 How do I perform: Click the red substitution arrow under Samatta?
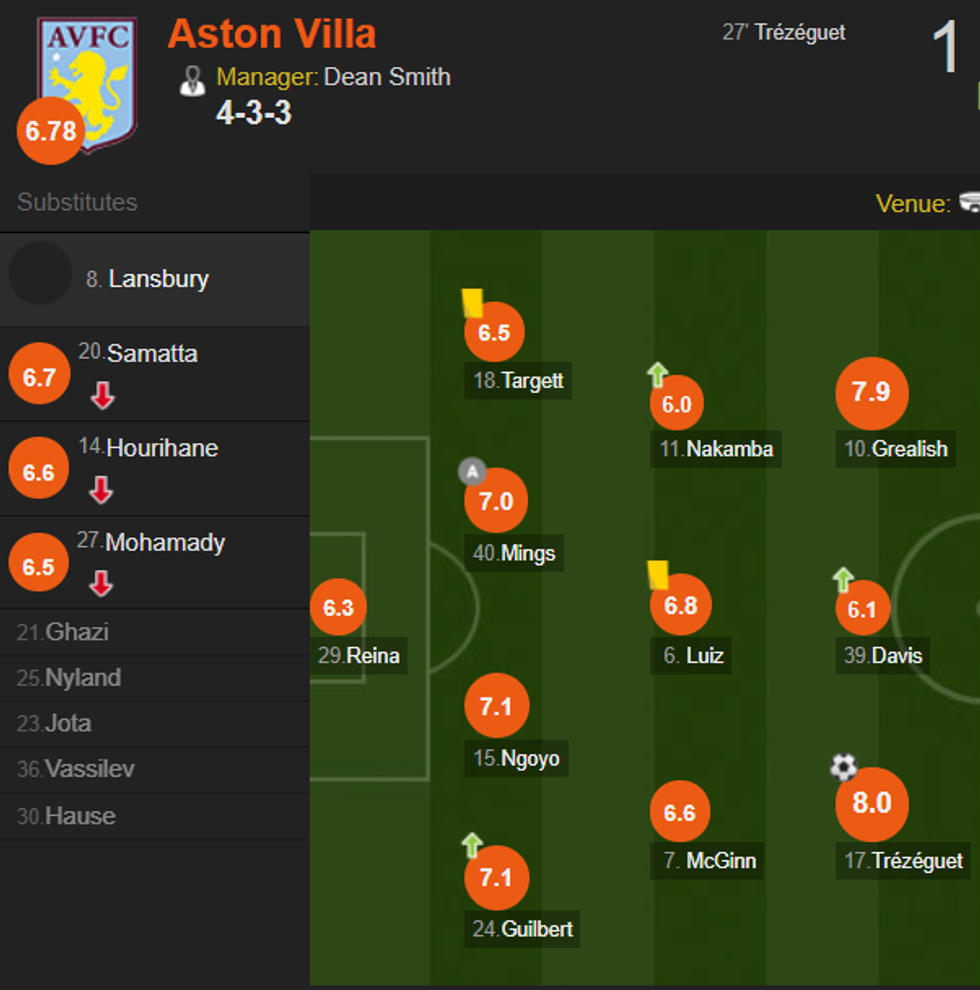[x=102, y=396]
